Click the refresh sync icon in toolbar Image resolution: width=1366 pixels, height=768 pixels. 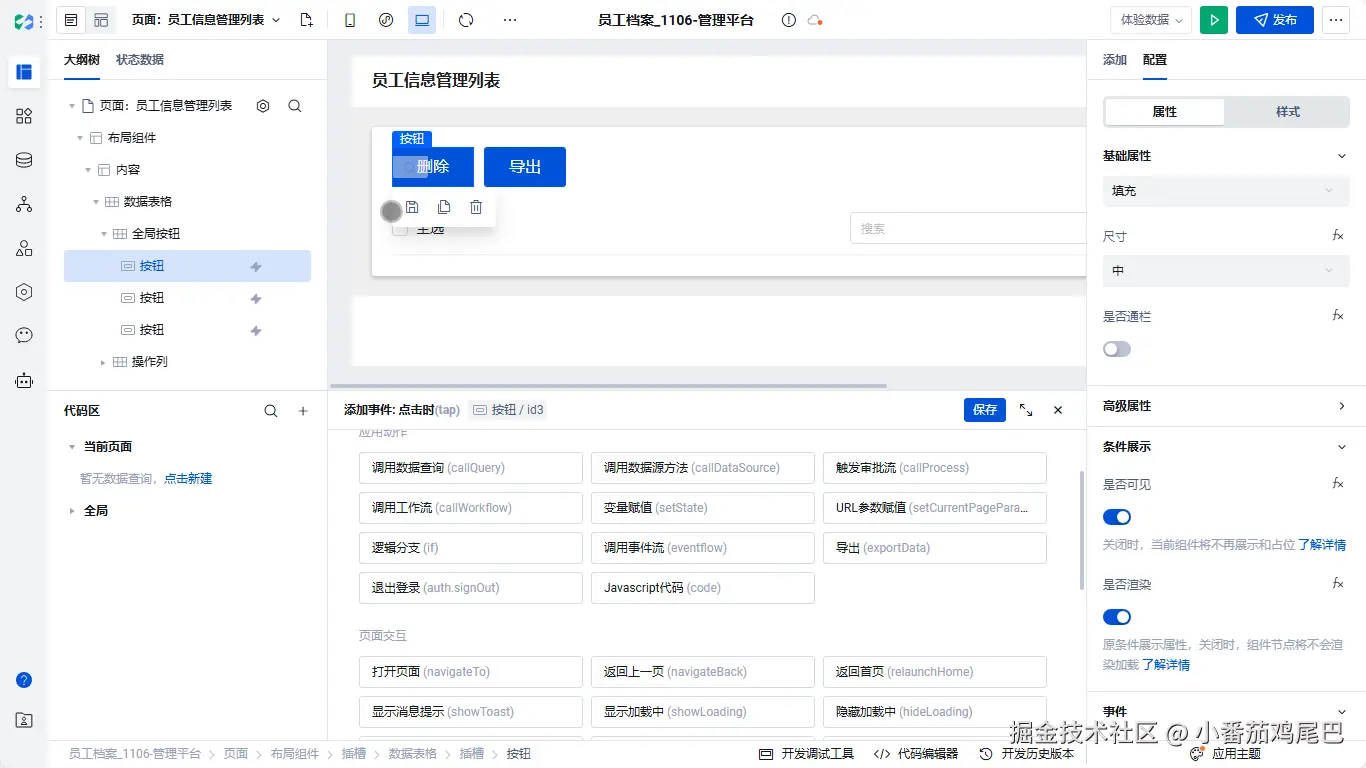pos(465,20)
